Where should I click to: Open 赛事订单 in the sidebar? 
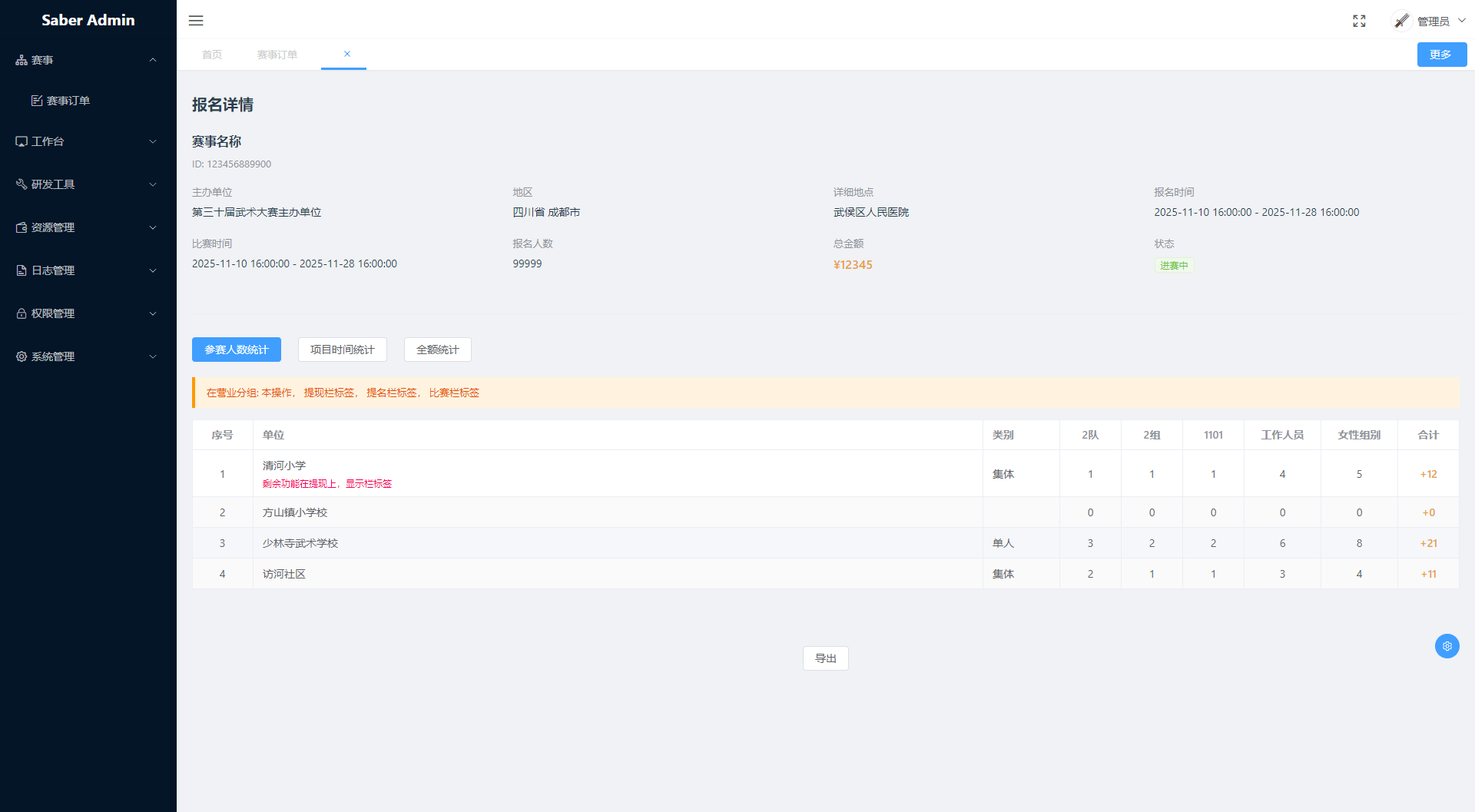pyautogui.click(x=68, y=101)
